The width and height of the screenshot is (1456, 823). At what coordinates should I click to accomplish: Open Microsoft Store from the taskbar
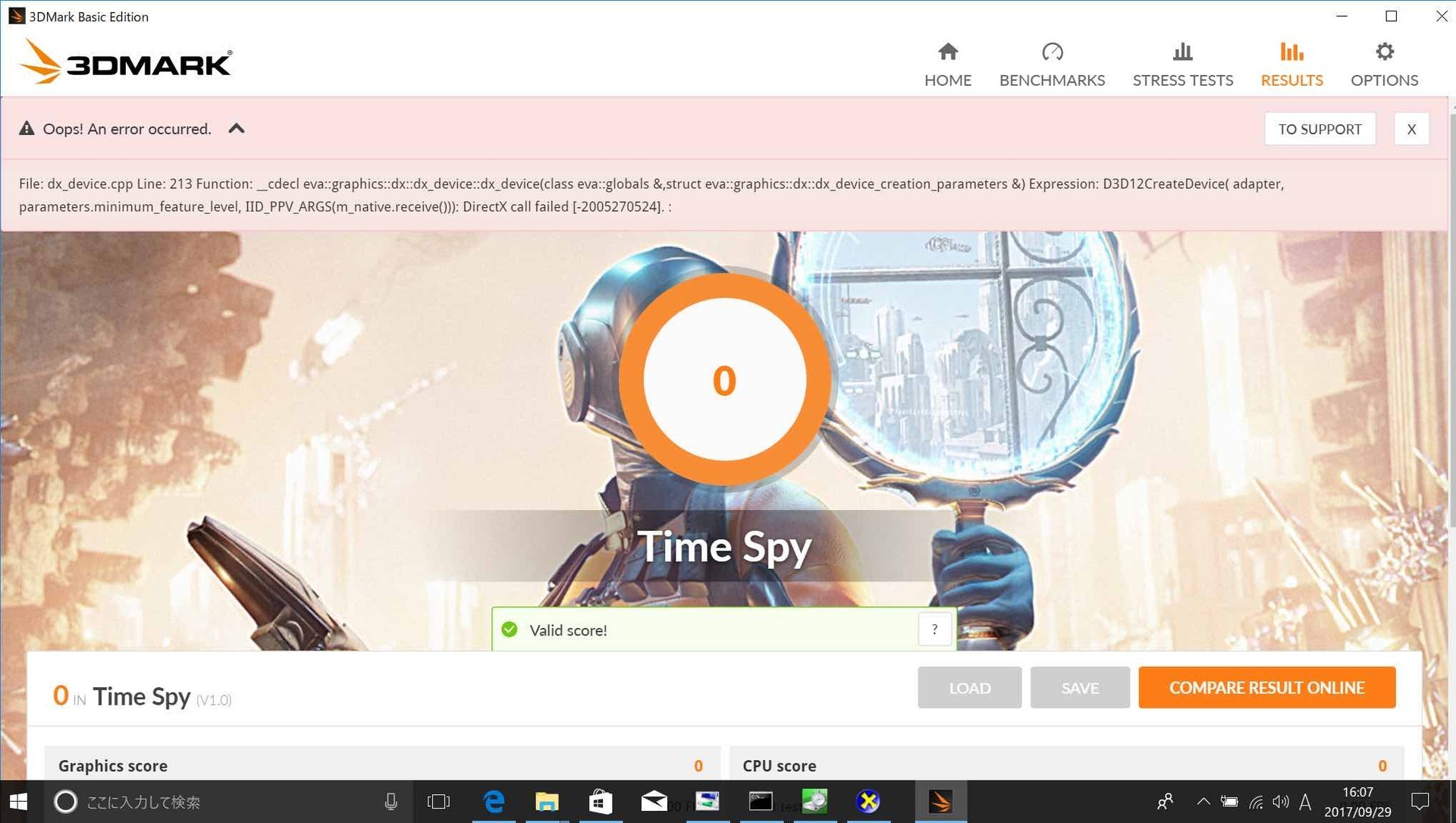tap(600, 801)
